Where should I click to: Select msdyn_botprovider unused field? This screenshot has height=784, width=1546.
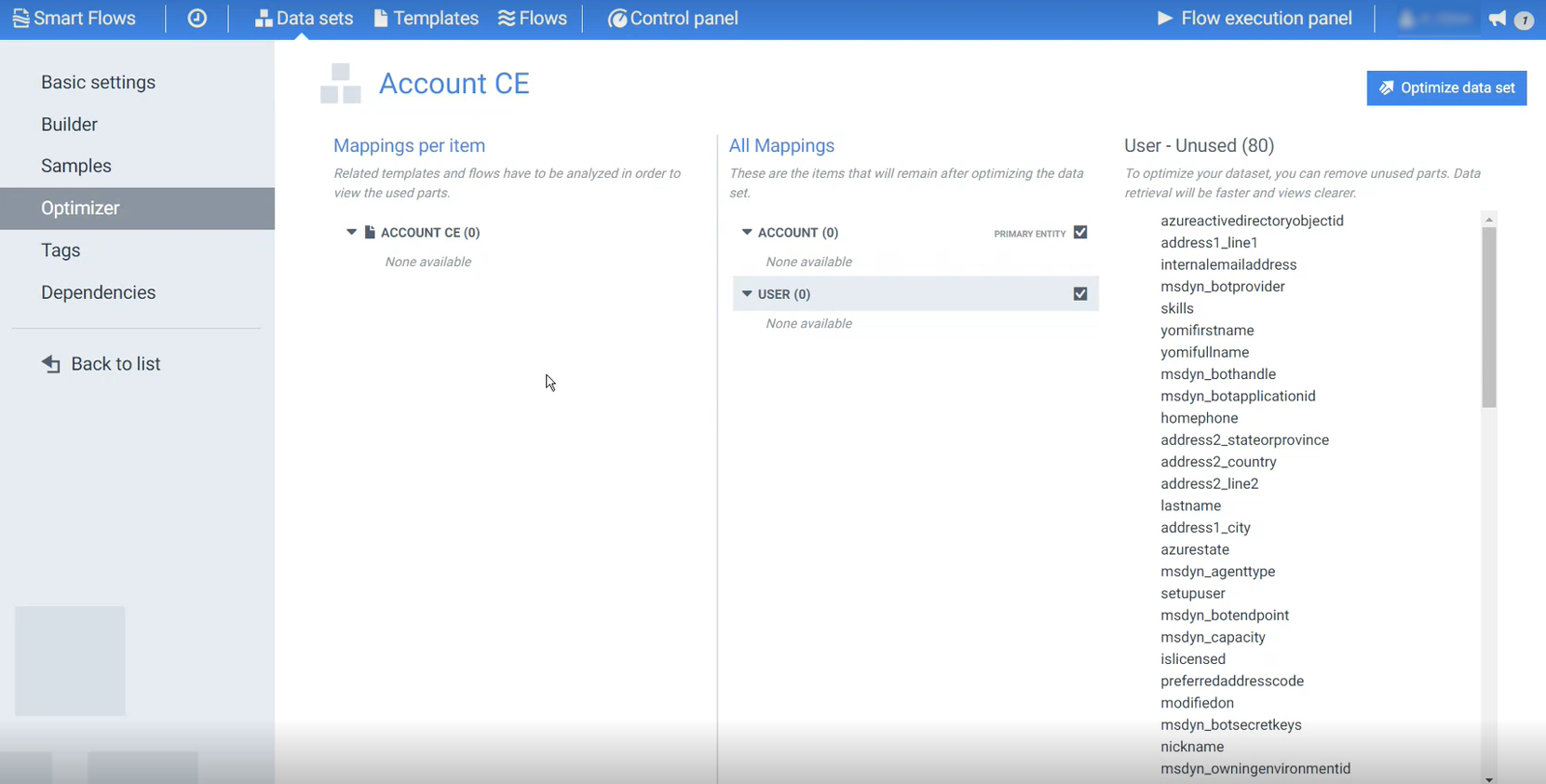click(1223, 286)
